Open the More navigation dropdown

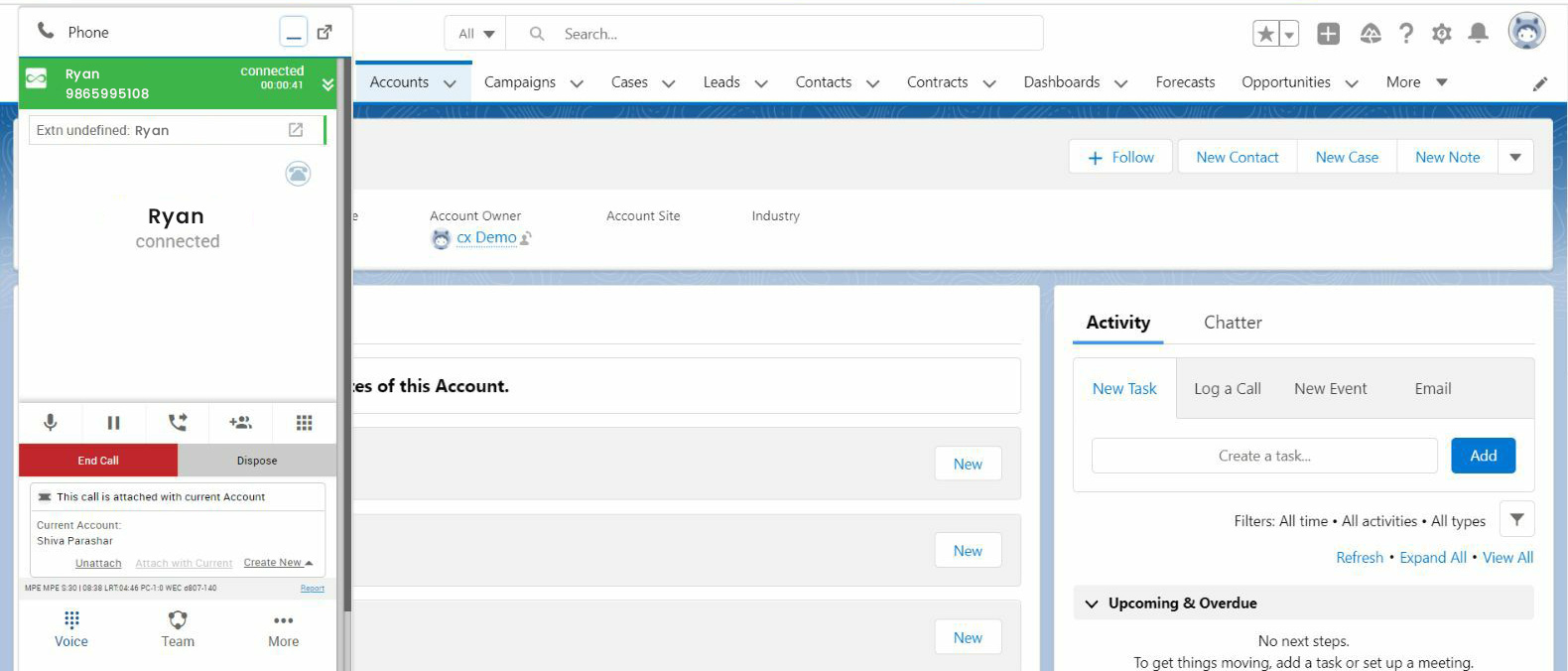[1417, 82]
